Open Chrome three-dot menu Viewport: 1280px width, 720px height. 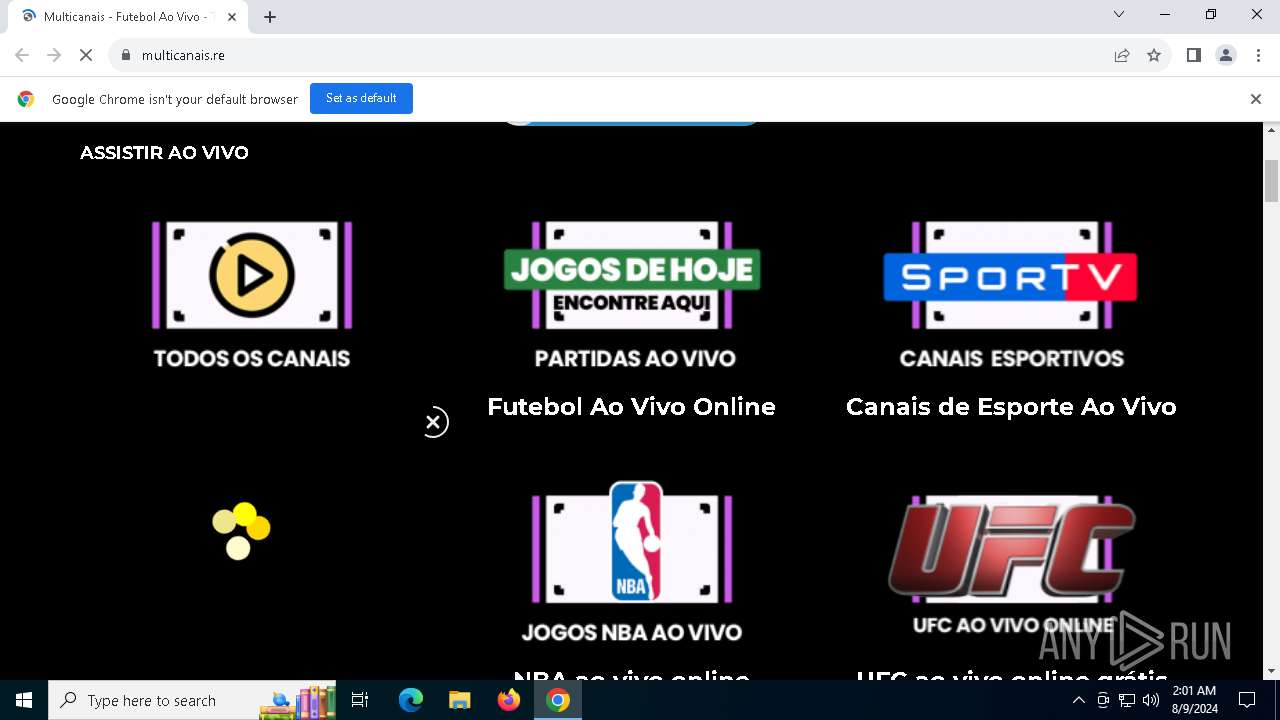1258,55
